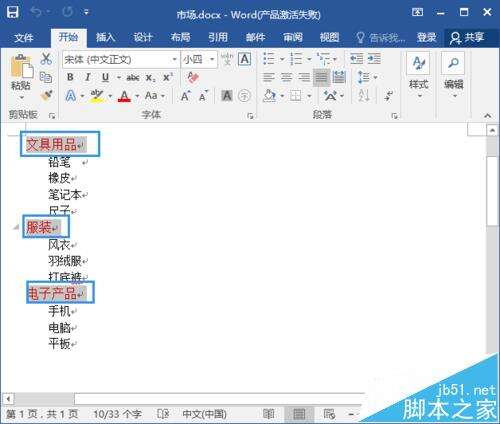The image size is (500, 424).
Task: Switch to the 设计 tab
Action: tap(143, 37)
